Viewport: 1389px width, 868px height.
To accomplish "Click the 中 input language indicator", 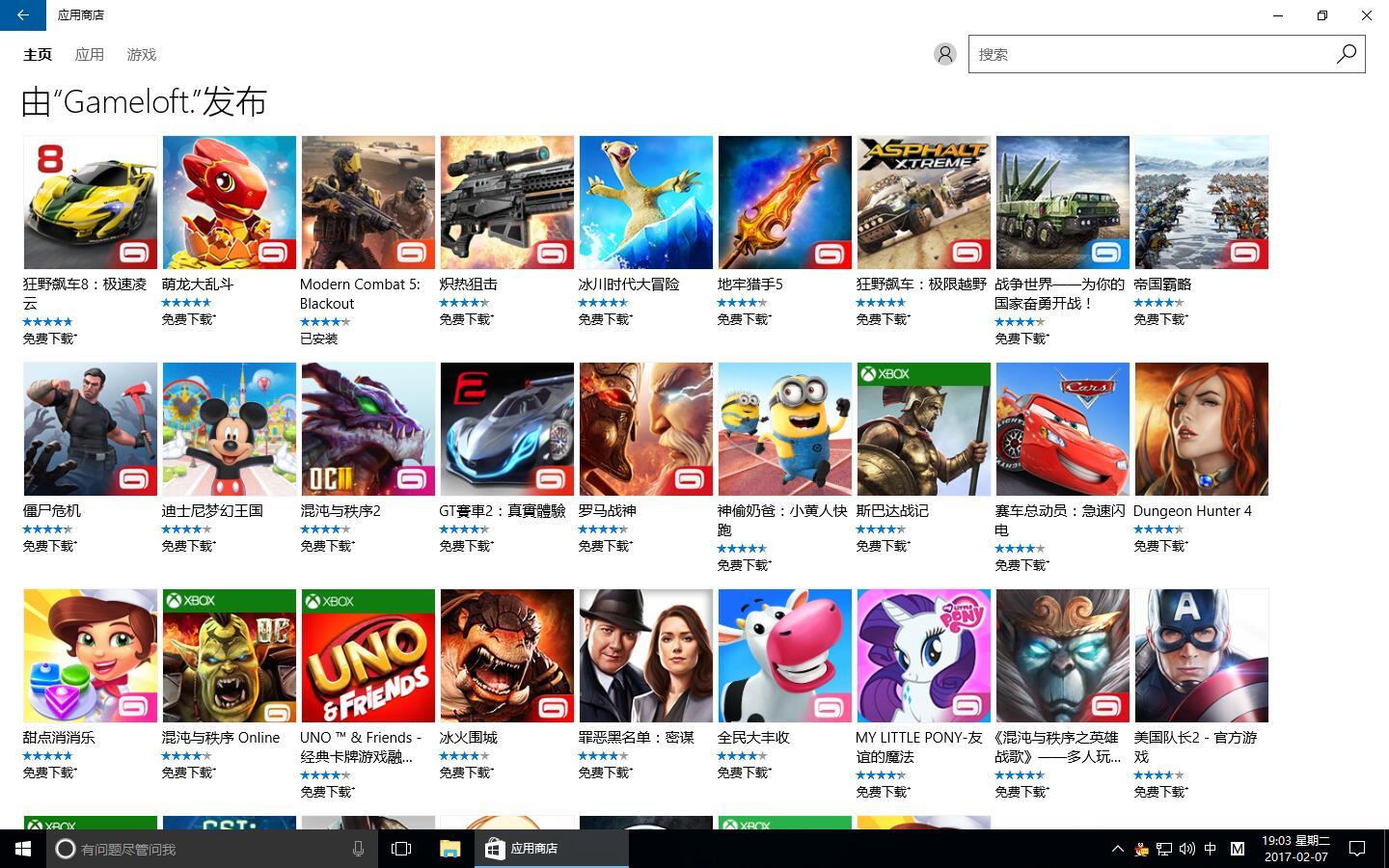I will (x=1210, y=849).
